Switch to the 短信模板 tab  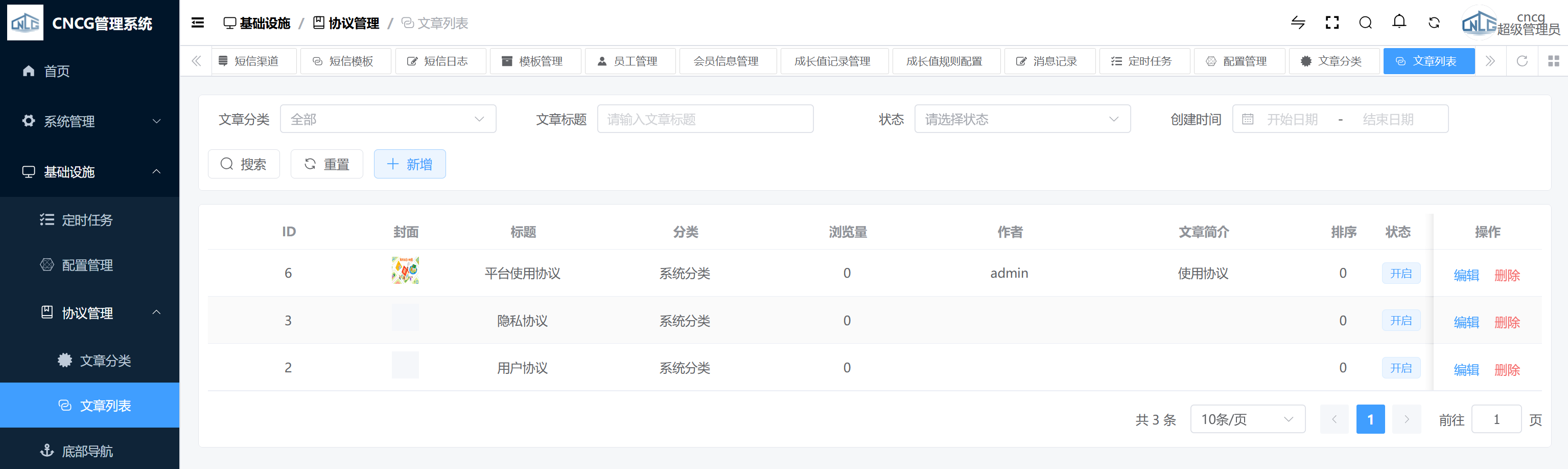[345, 61]
